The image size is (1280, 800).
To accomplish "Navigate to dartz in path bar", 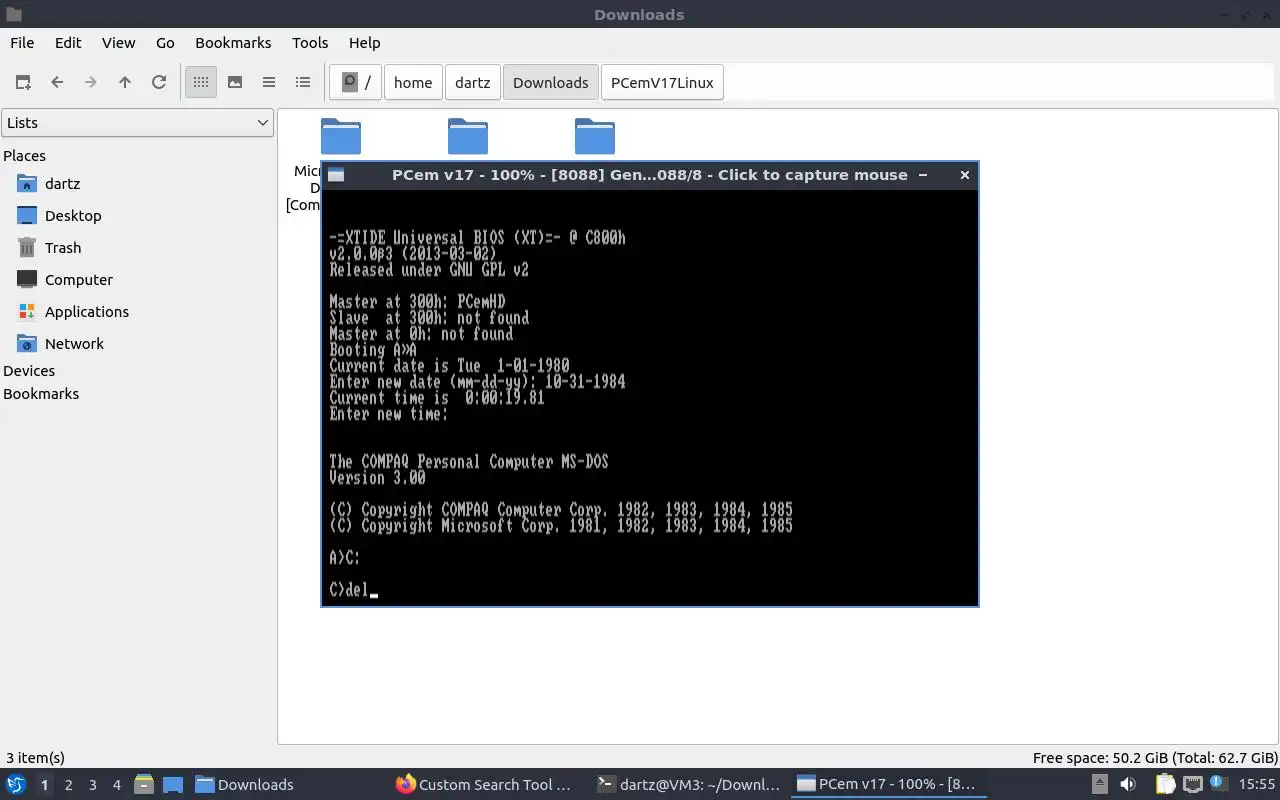I will tap(472, 82).
